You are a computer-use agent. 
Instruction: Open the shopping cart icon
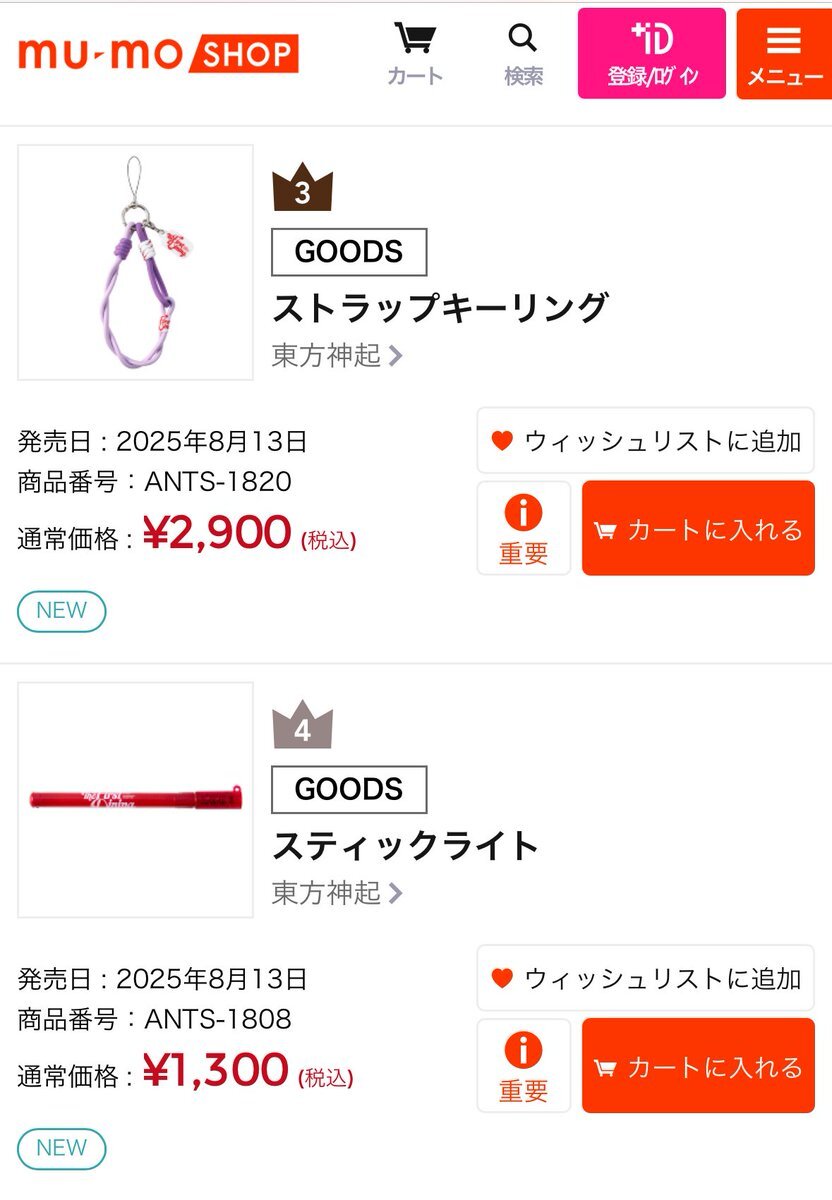pyautogui.click(x=415, y=55)
